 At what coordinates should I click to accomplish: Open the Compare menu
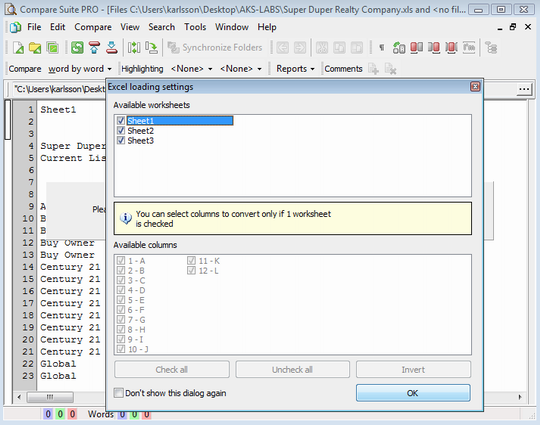coord(93,27)
